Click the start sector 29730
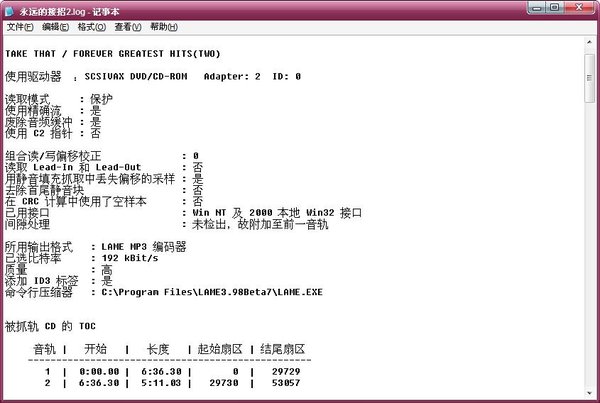 (224, 383)
